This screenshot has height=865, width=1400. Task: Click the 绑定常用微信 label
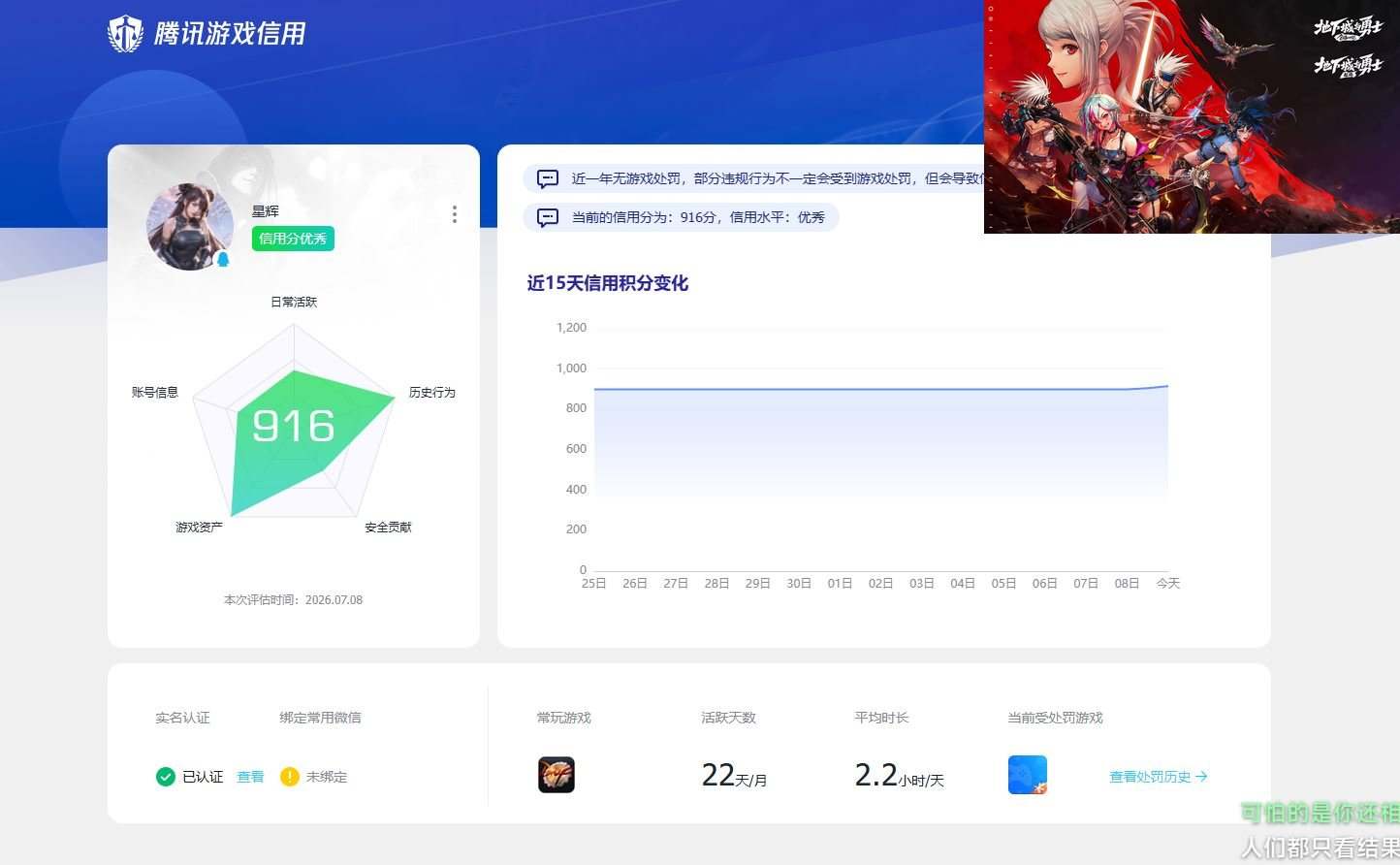320,718
